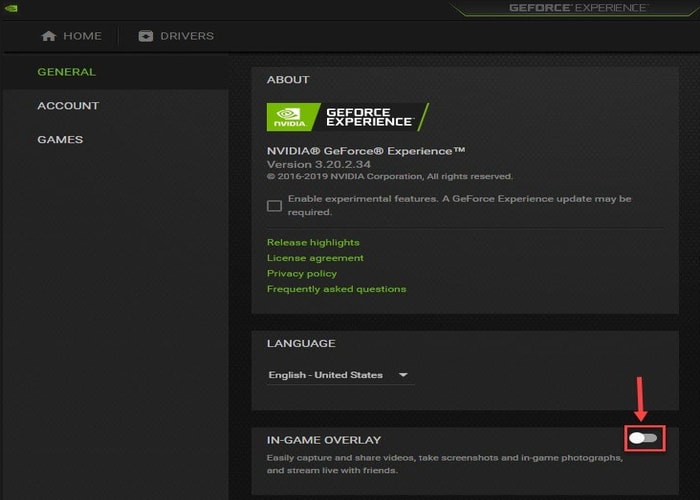The width and height of the screenshot is (700, 500).
Task: Click the GeForce Experience logo in About
Action: [x=348, y=117]
